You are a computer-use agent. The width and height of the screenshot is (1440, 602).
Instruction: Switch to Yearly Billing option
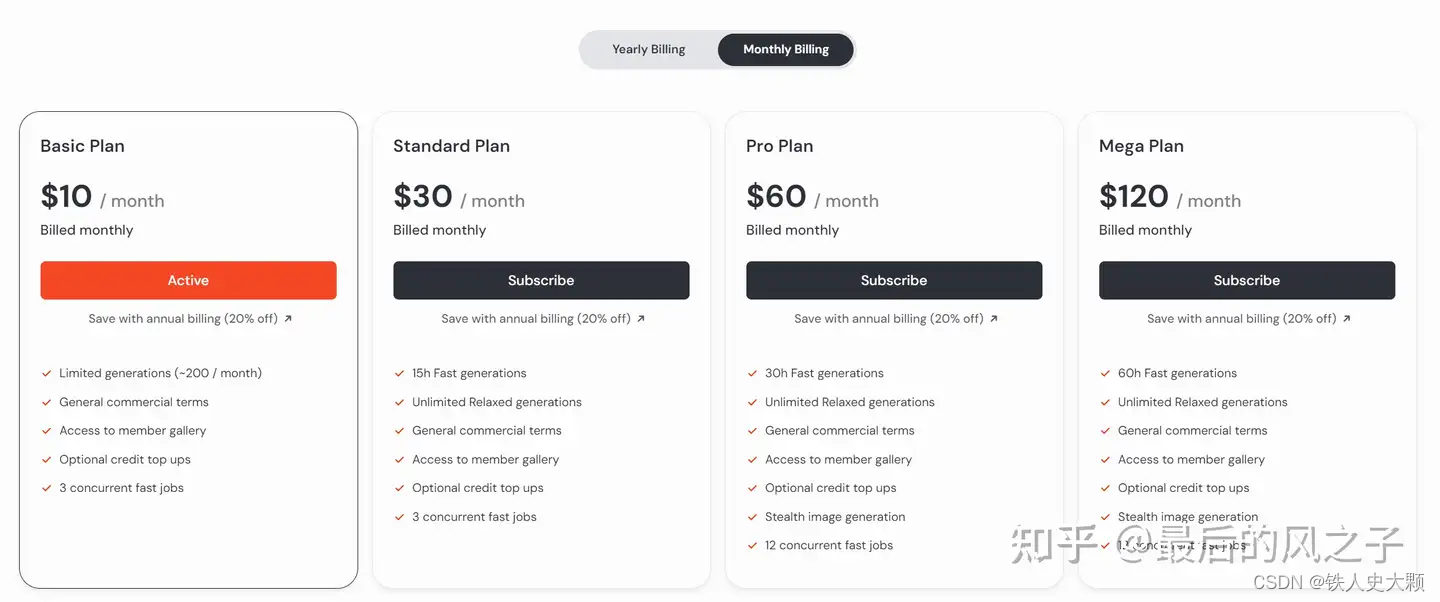coord(649,49)
